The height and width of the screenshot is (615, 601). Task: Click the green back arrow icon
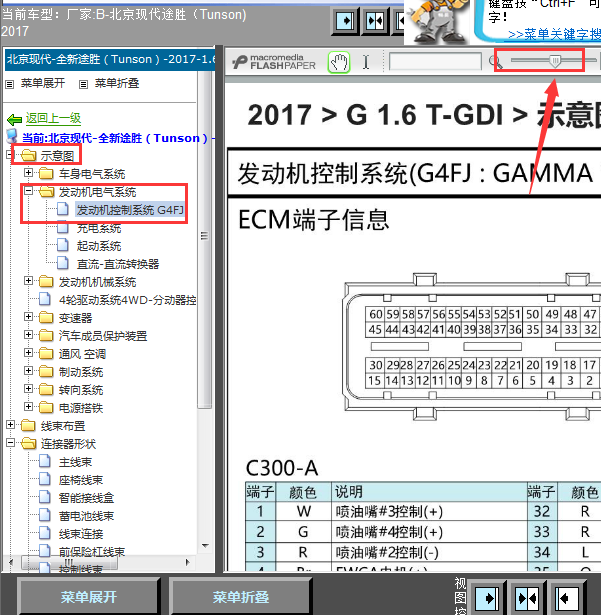pos(14,119)
